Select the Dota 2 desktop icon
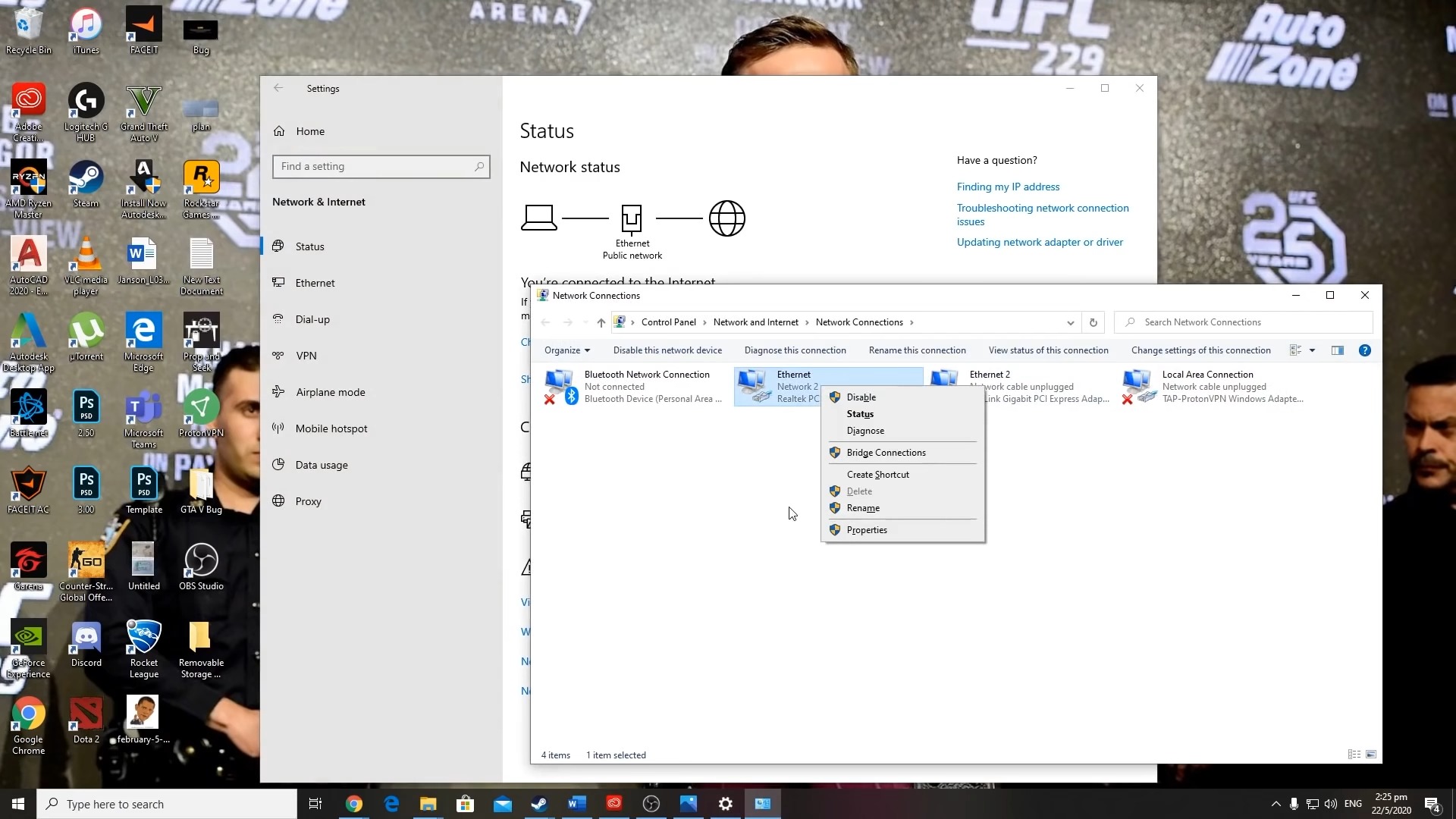Viewport: 1456px width, 819px height. 86,720
